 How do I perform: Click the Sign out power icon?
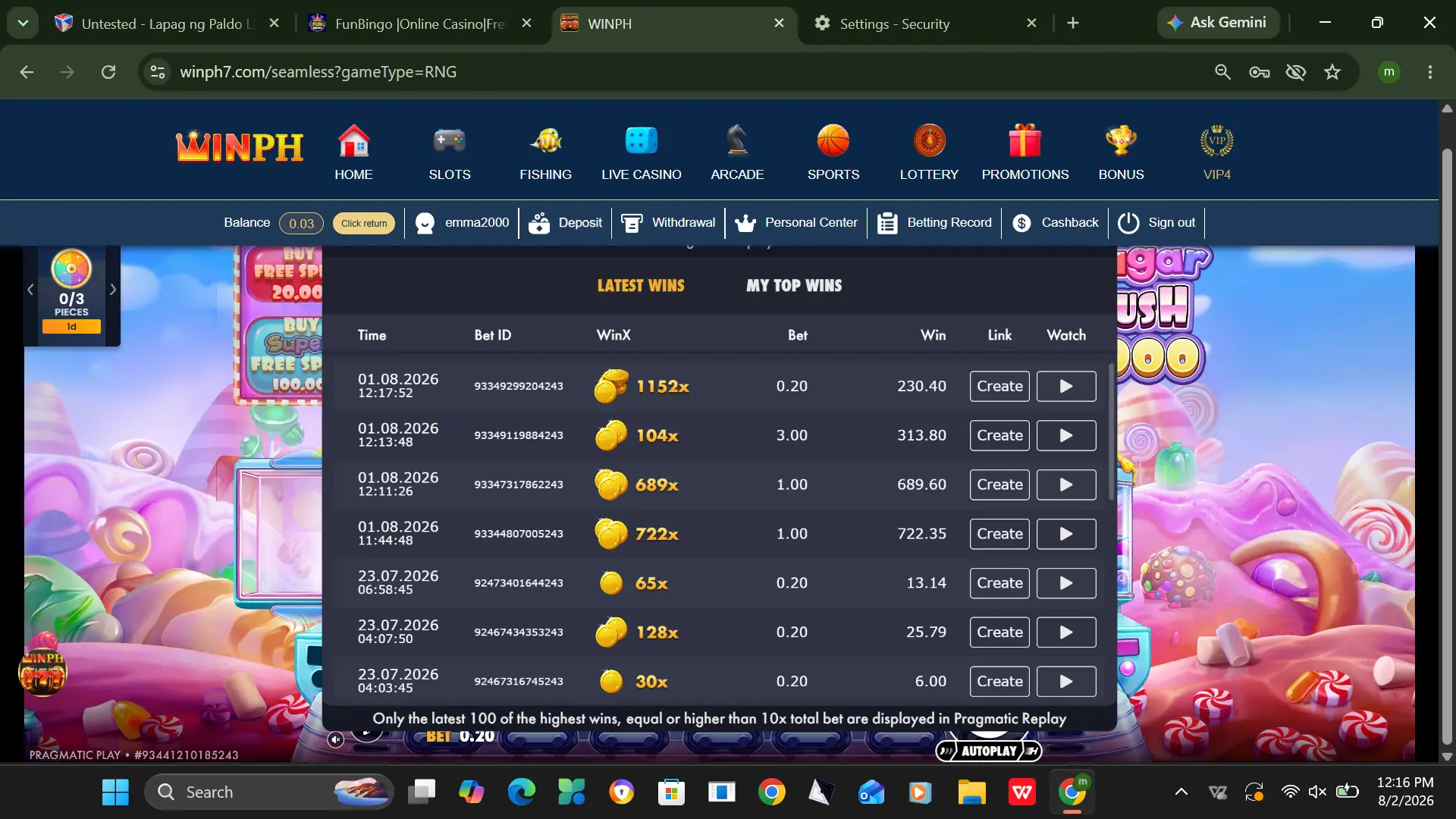(x=1128, y=223)
